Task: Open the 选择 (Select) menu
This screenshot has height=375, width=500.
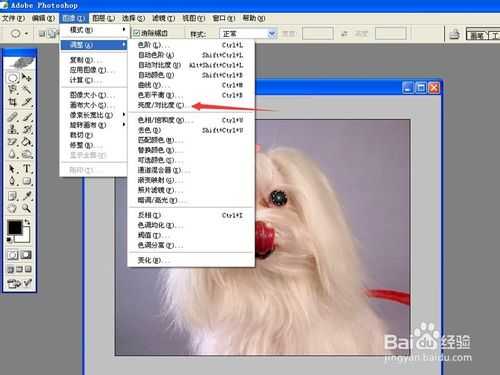Action: pyautogui.click(x=133, y=18)
